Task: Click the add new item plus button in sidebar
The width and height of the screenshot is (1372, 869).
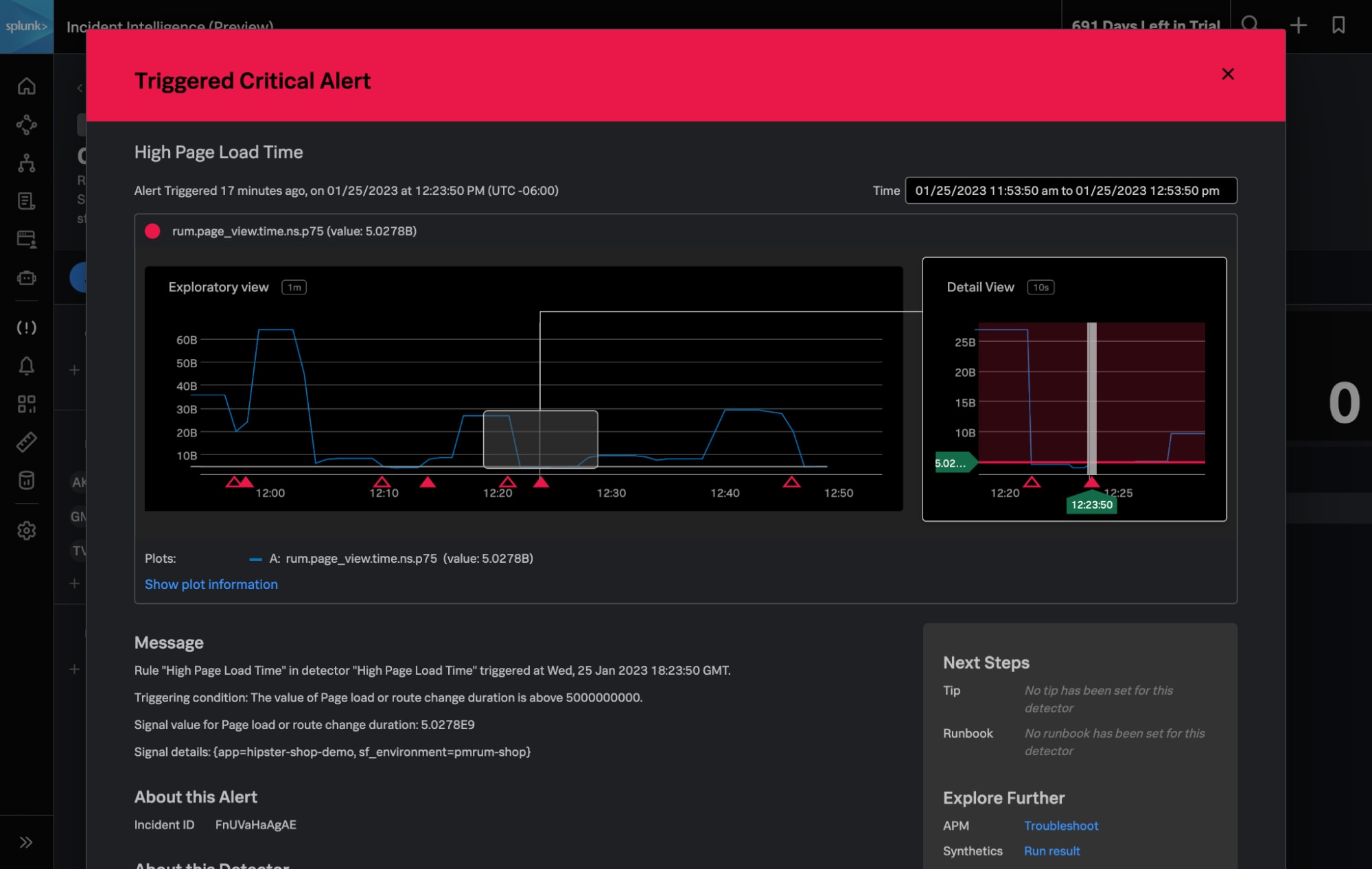Action: pos(74,370)
